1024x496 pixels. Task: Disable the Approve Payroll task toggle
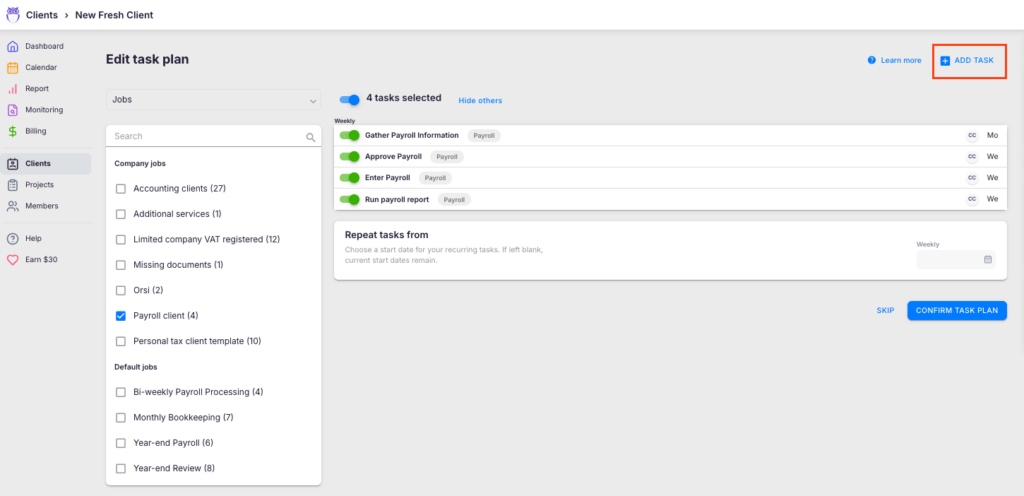tap(349, 156)
